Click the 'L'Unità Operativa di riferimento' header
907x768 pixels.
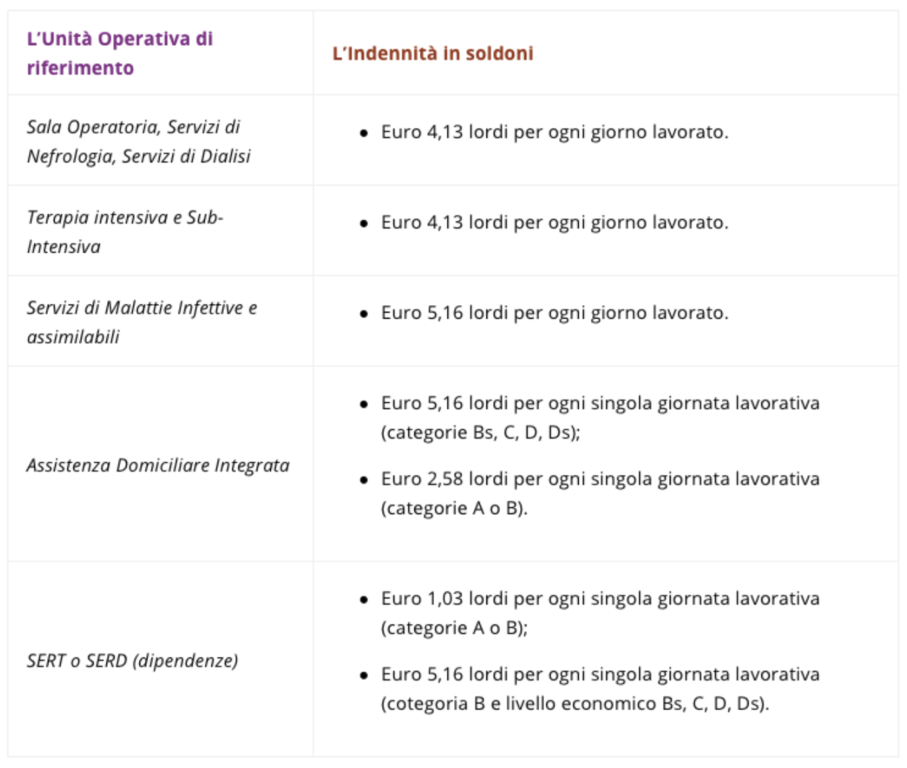coord(120,53)
